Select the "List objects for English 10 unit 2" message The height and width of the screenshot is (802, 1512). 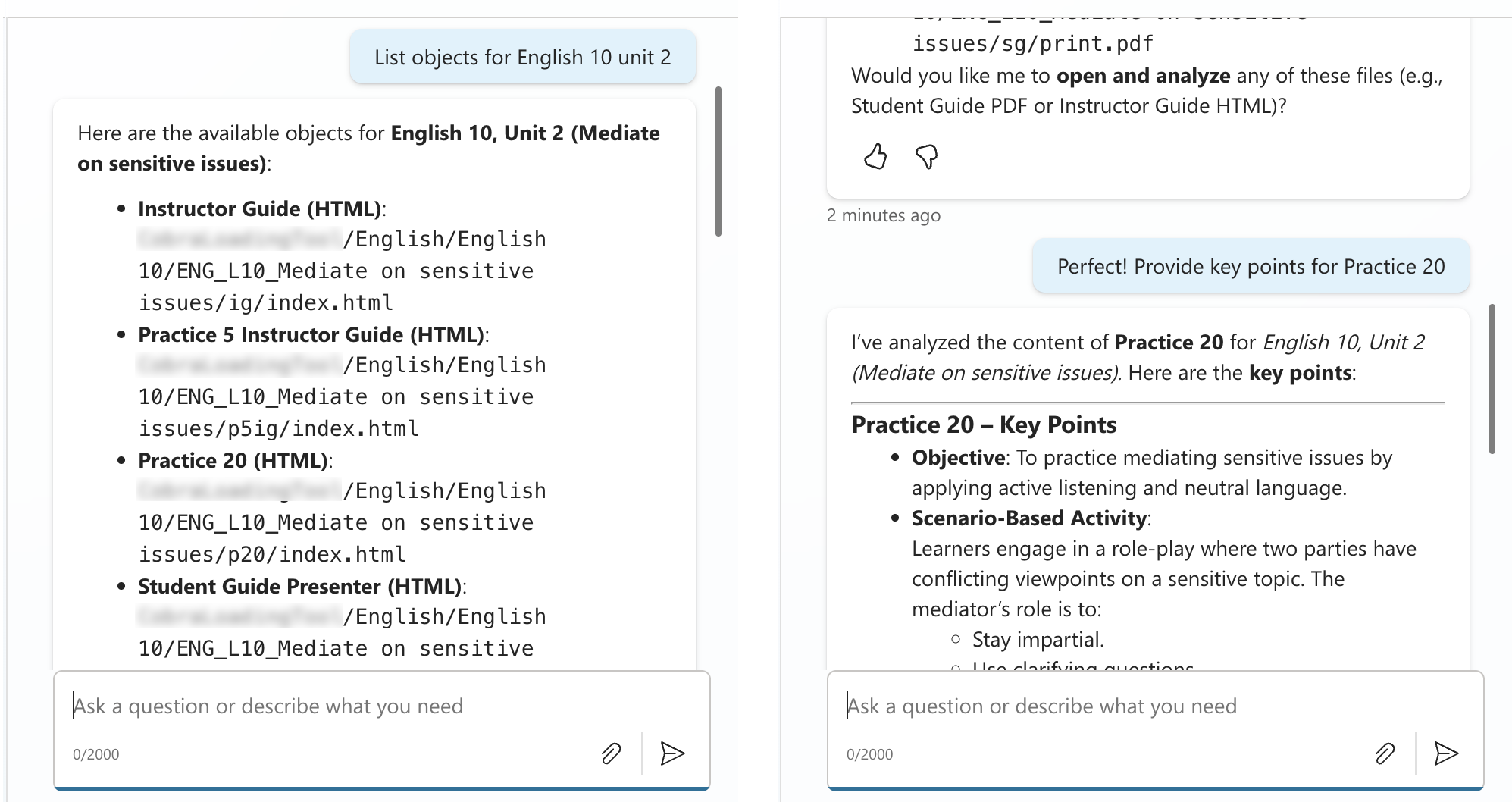(x=522, y=58)
